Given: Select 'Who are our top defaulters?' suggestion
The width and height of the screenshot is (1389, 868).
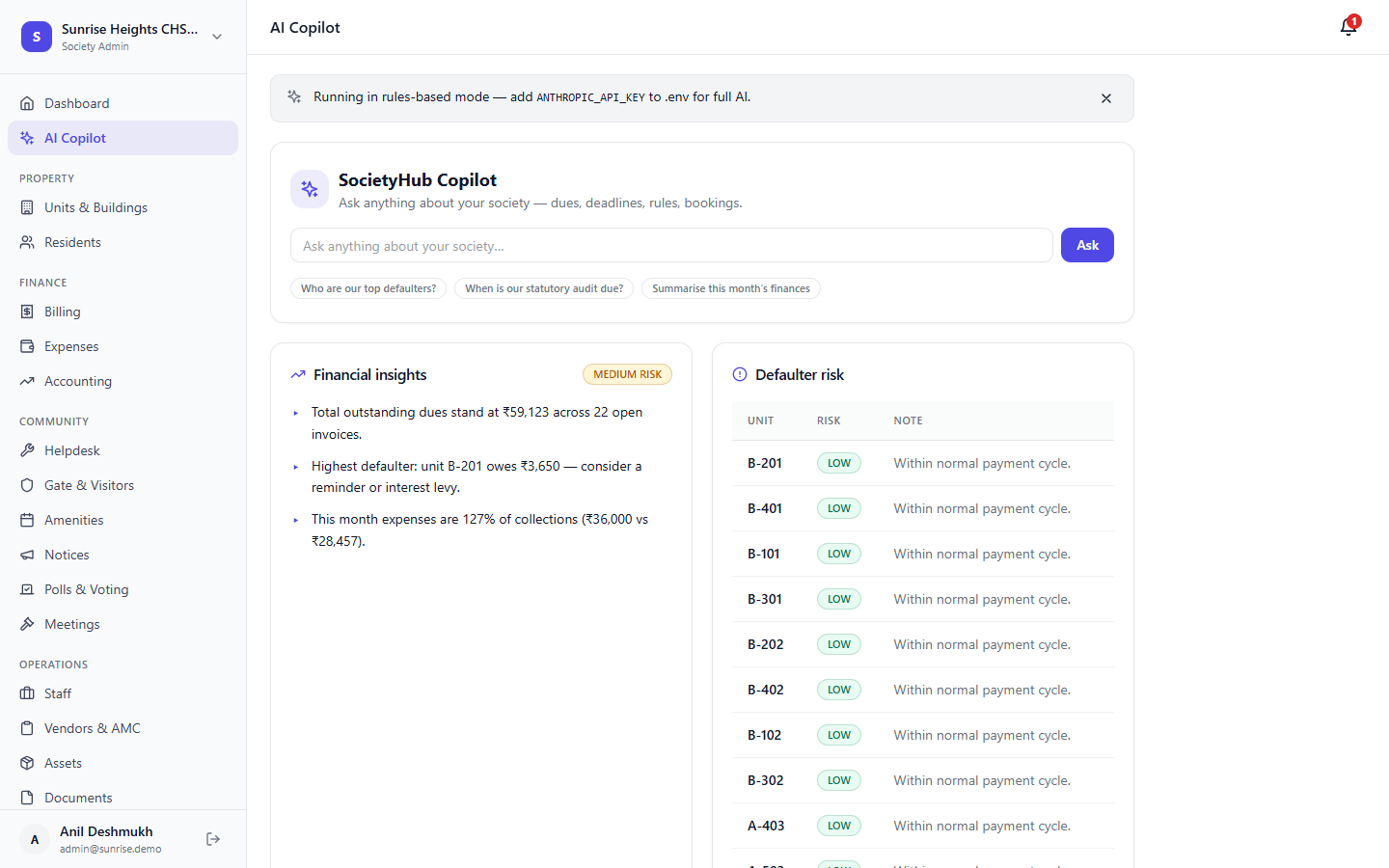Looking at the screenshot, I should (x=368, y=288).
